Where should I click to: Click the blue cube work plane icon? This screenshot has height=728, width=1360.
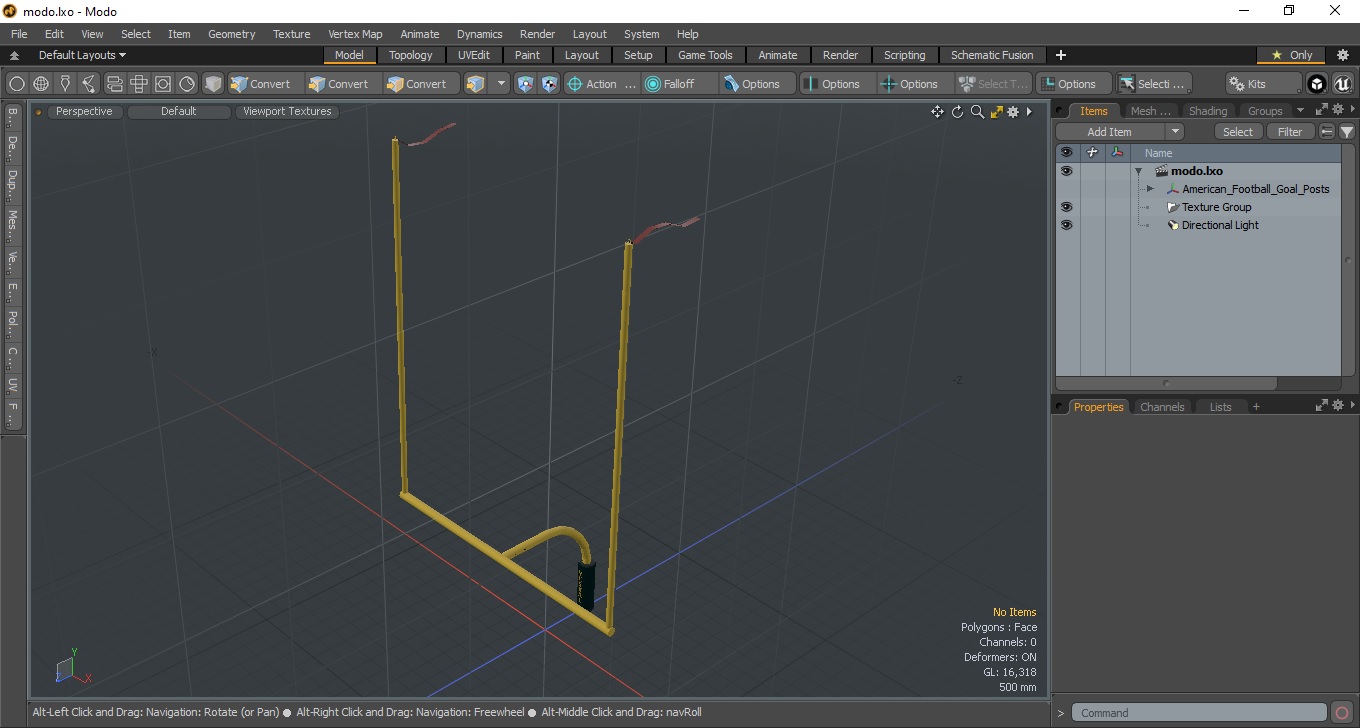(476, 84)
